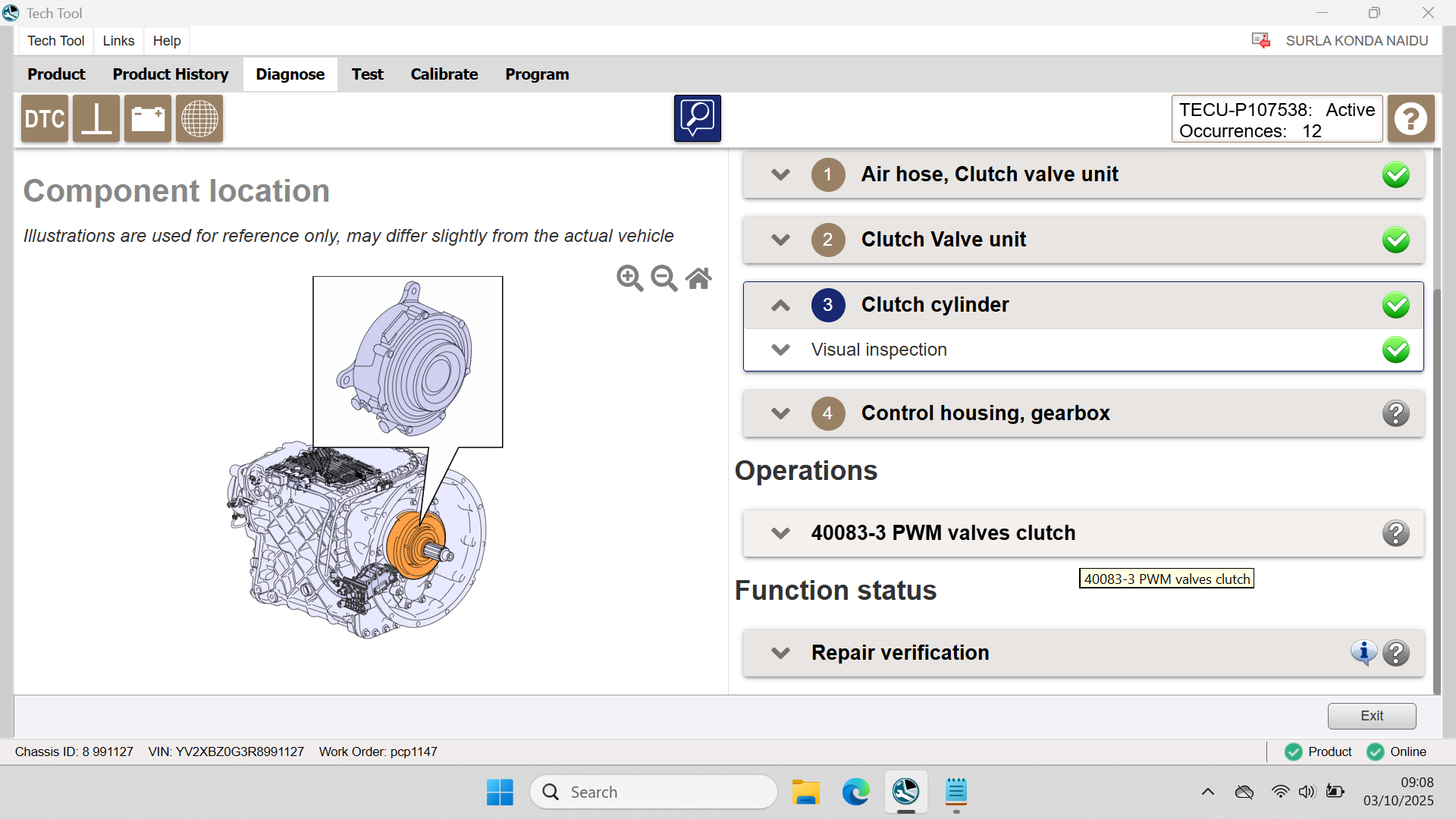Click the measuring probe toolbar icon
The height and width of the screenshot is (819, 1456).
(x=96, y=119)
